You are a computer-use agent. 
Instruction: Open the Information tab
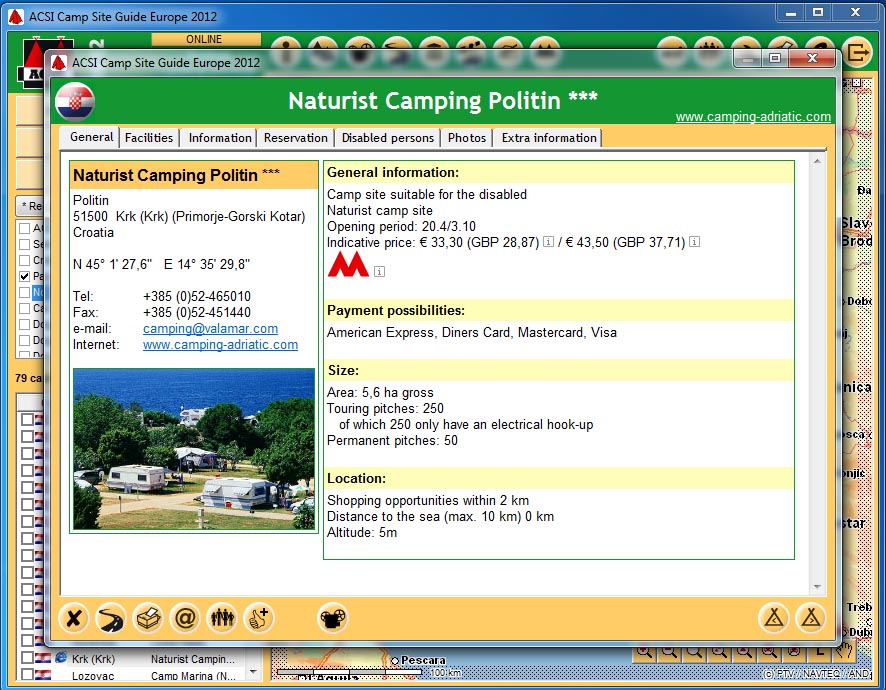220,138
